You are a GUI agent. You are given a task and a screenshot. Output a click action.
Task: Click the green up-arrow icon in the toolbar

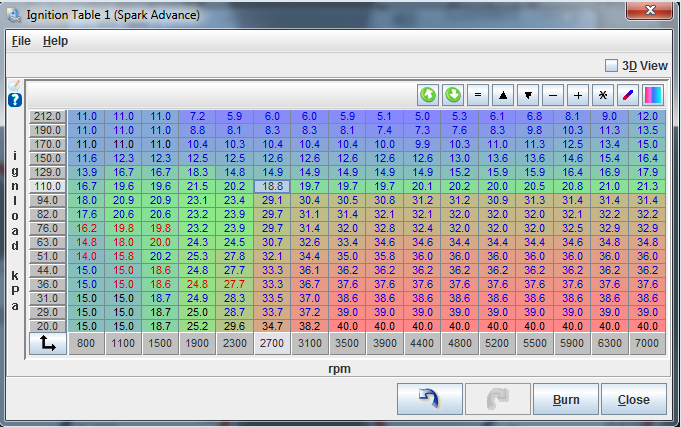point(429,95)
